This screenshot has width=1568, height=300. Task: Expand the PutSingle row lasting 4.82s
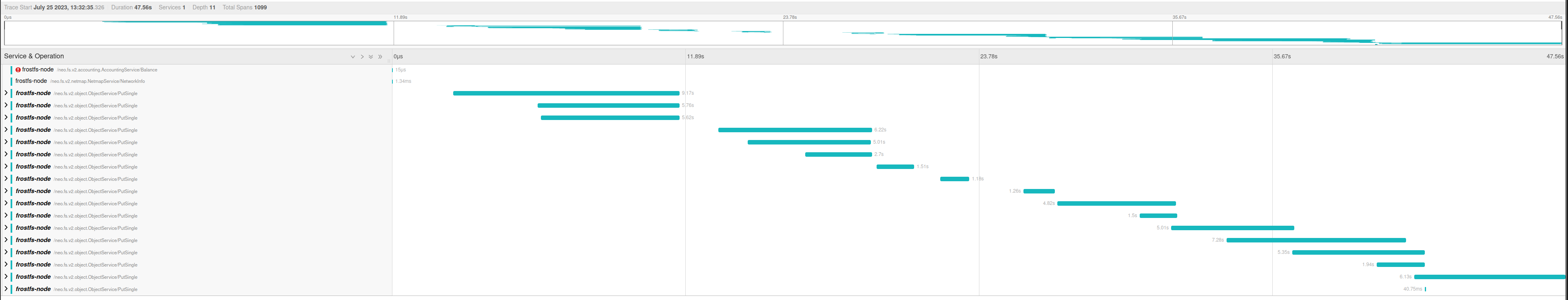tap(6, 203)
